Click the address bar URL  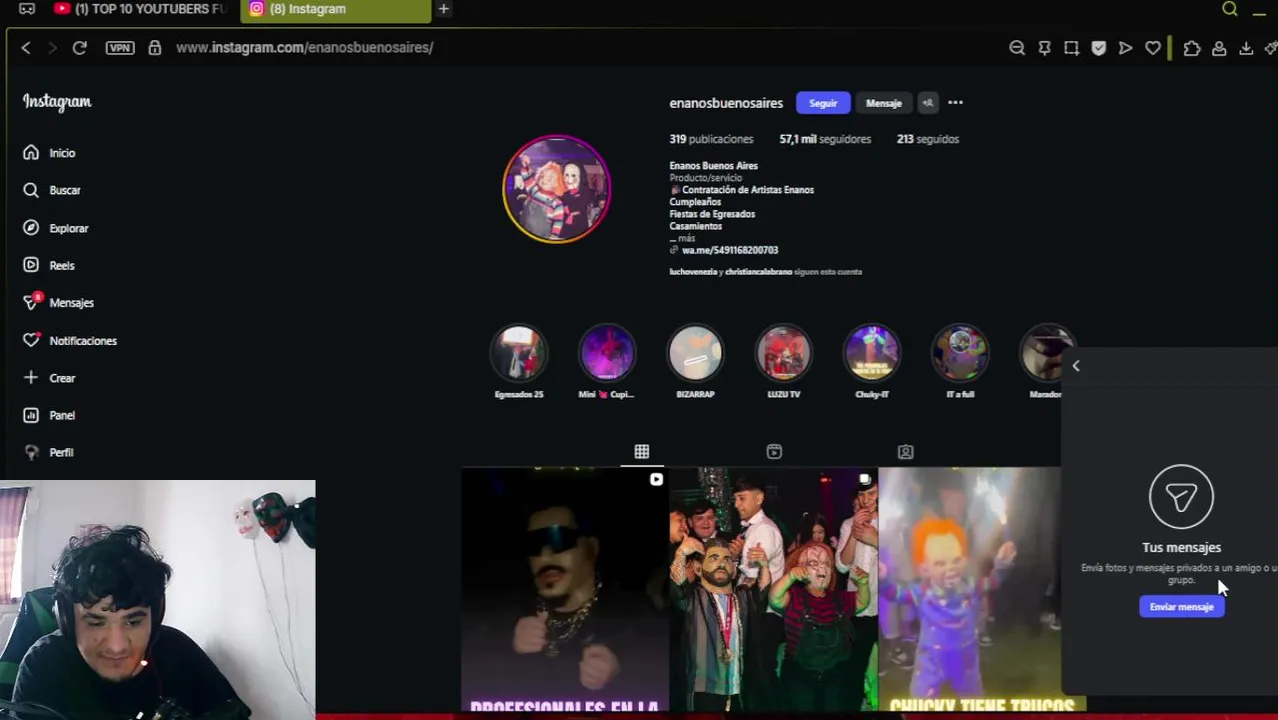coord(304,47)
